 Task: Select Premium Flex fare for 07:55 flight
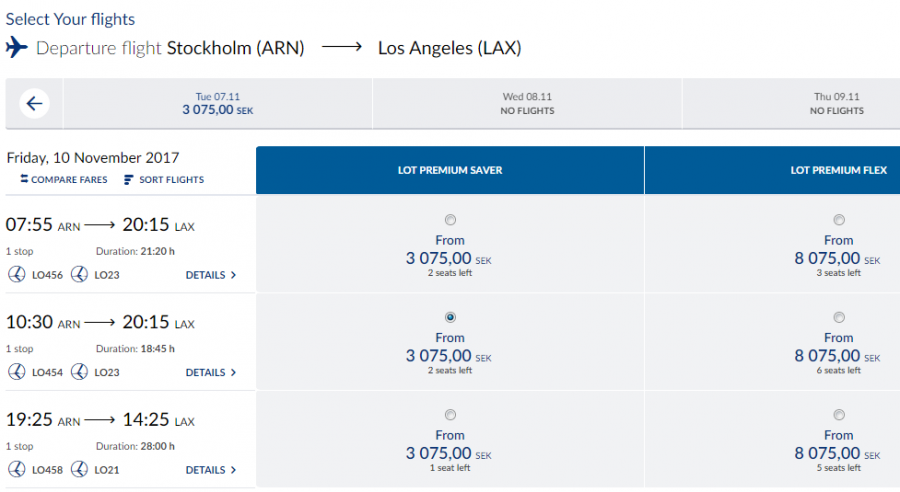point(838,220)
